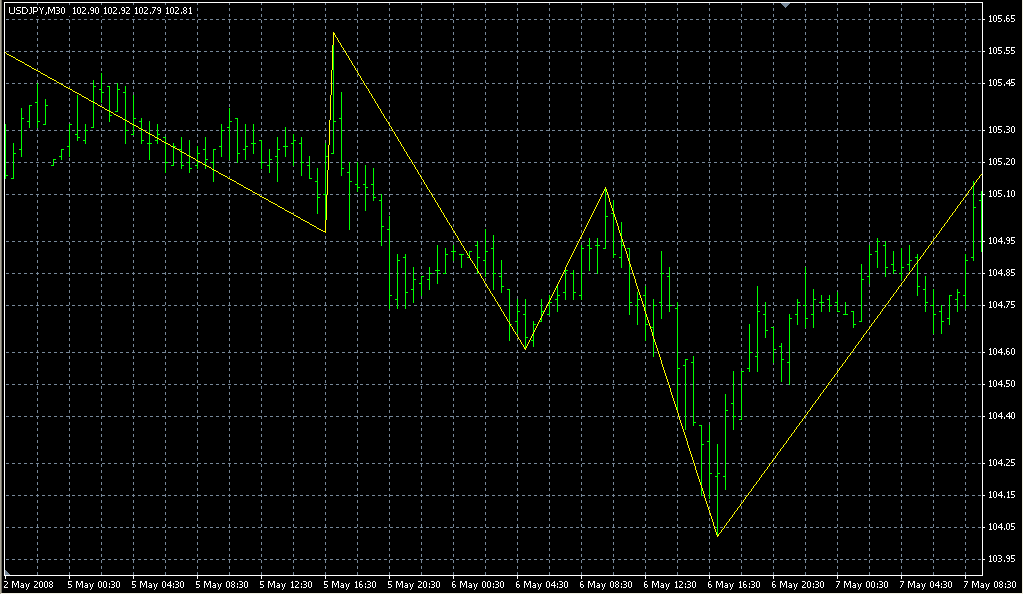
Task: Click the 104.85 price scale label
Action: pos(1001,273)
